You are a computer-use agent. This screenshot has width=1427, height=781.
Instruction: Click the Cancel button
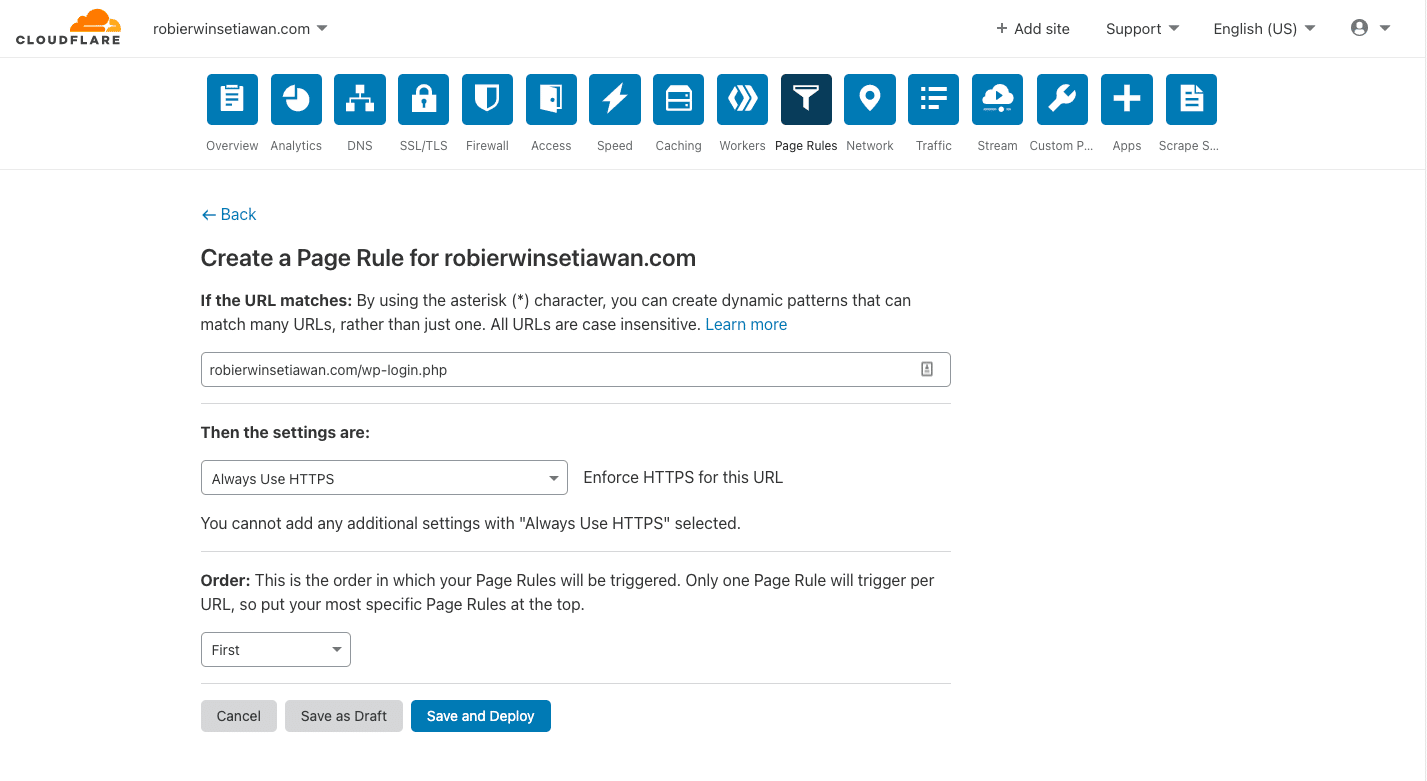pos(239,716)
